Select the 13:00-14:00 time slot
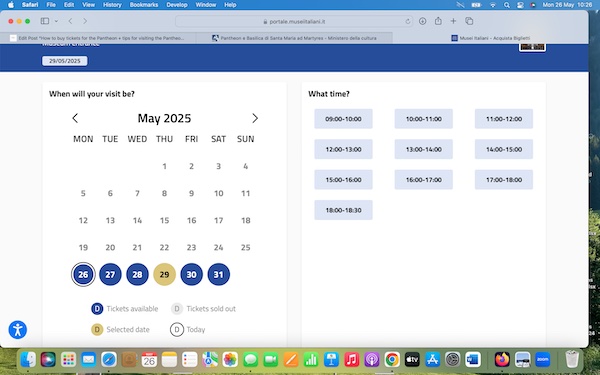Image resolution: width=600 pixels, height=375 pixels. click(424, 149)
